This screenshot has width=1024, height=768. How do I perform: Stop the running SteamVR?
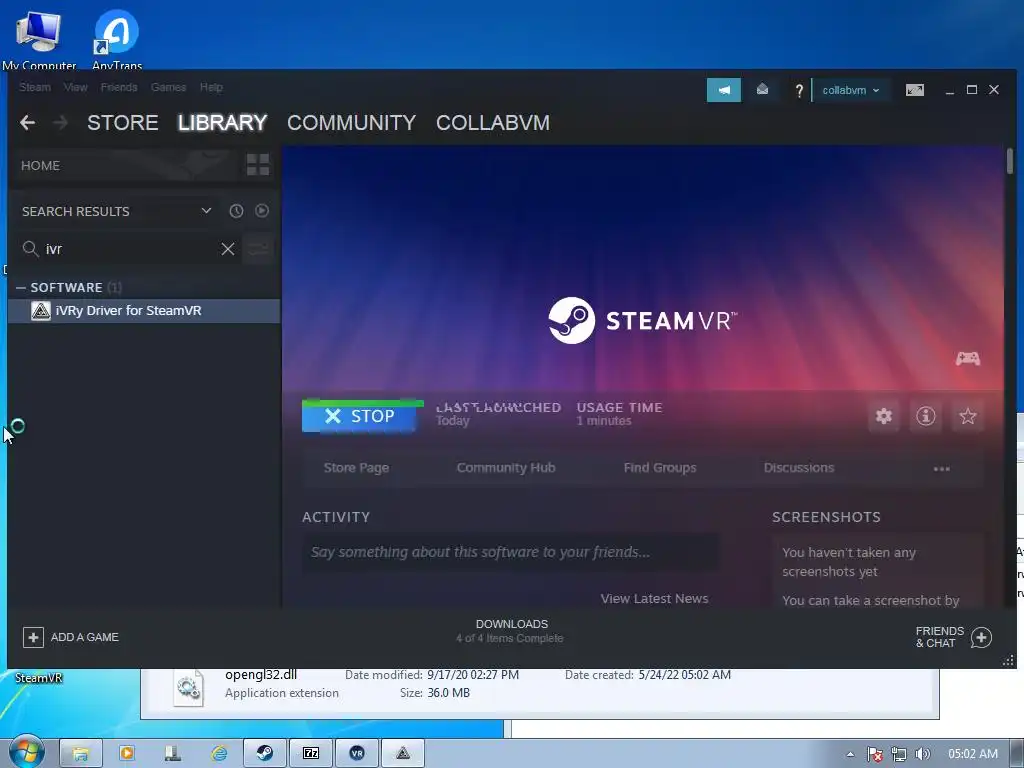[x=359, y=416]
